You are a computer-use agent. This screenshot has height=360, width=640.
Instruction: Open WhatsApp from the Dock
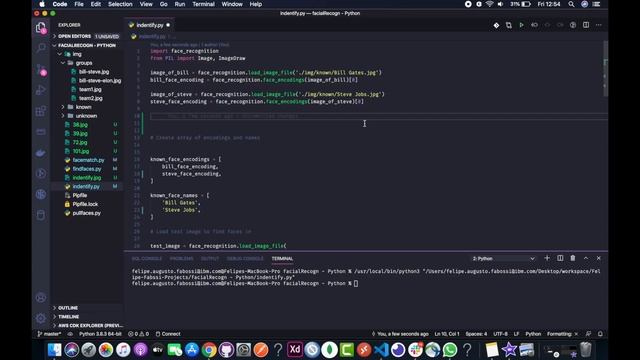click(x=450, y=350)
